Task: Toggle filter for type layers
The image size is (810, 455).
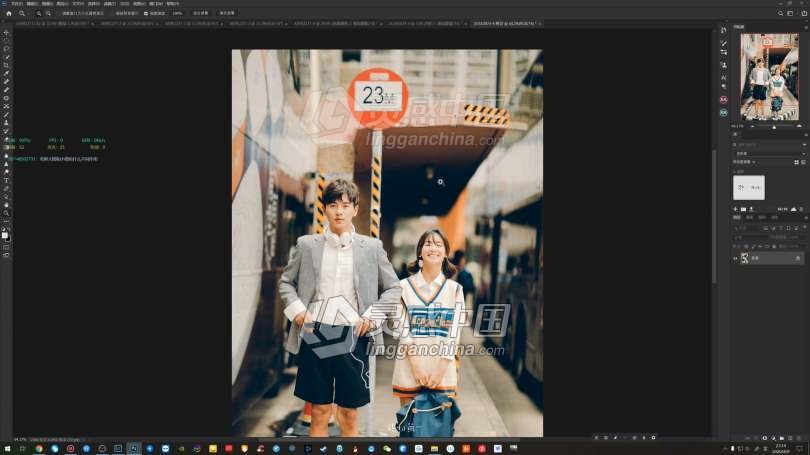Action: 781,228
